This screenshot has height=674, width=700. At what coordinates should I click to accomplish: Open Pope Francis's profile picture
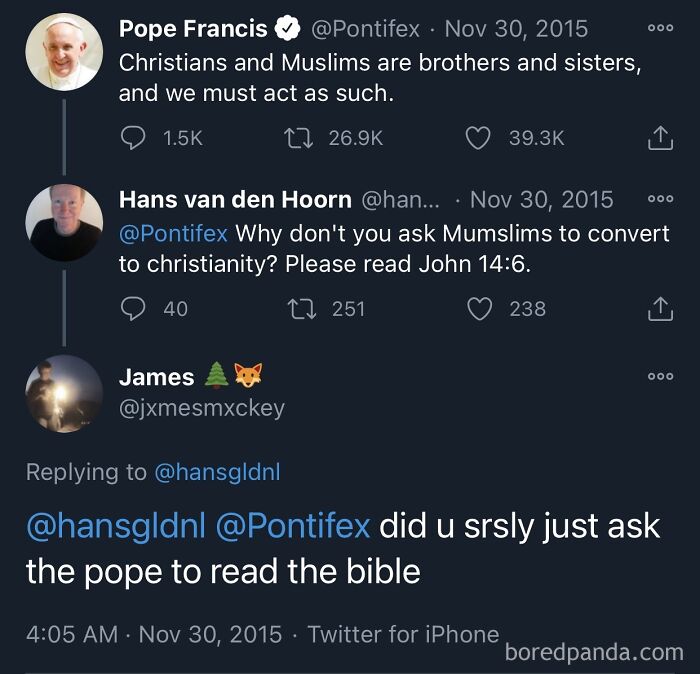pos(63,52)
